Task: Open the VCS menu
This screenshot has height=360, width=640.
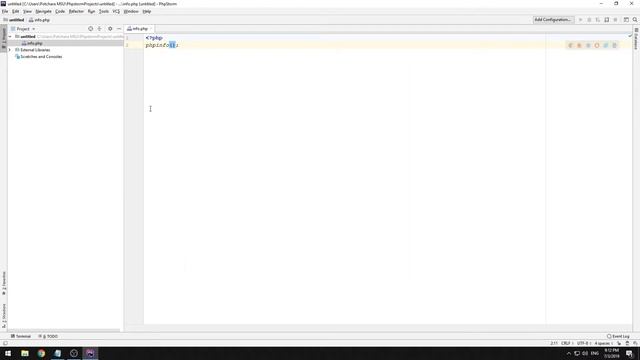Action: point(116,11)
